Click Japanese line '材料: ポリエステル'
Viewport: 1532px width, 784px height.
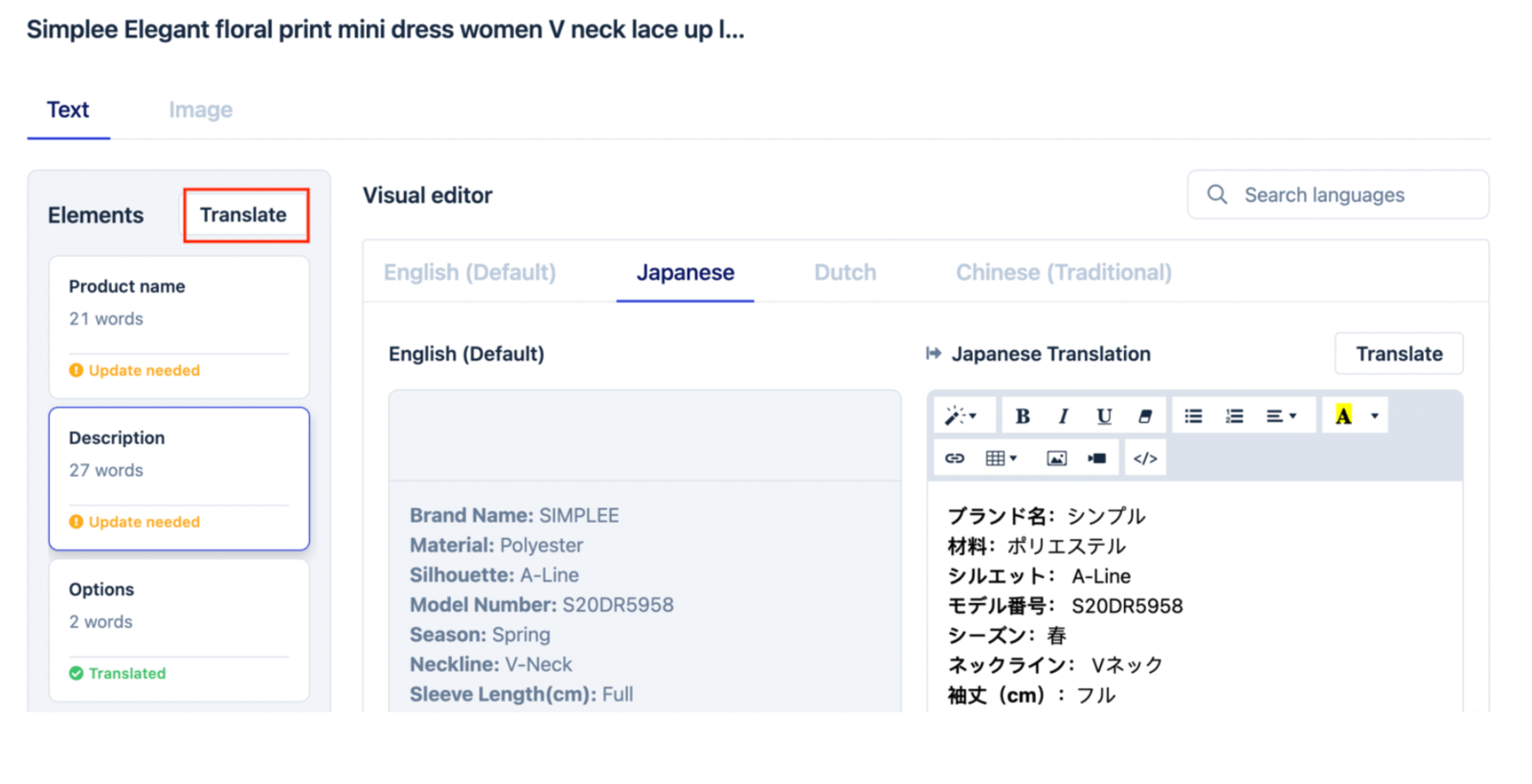[x=1037, y=546]
